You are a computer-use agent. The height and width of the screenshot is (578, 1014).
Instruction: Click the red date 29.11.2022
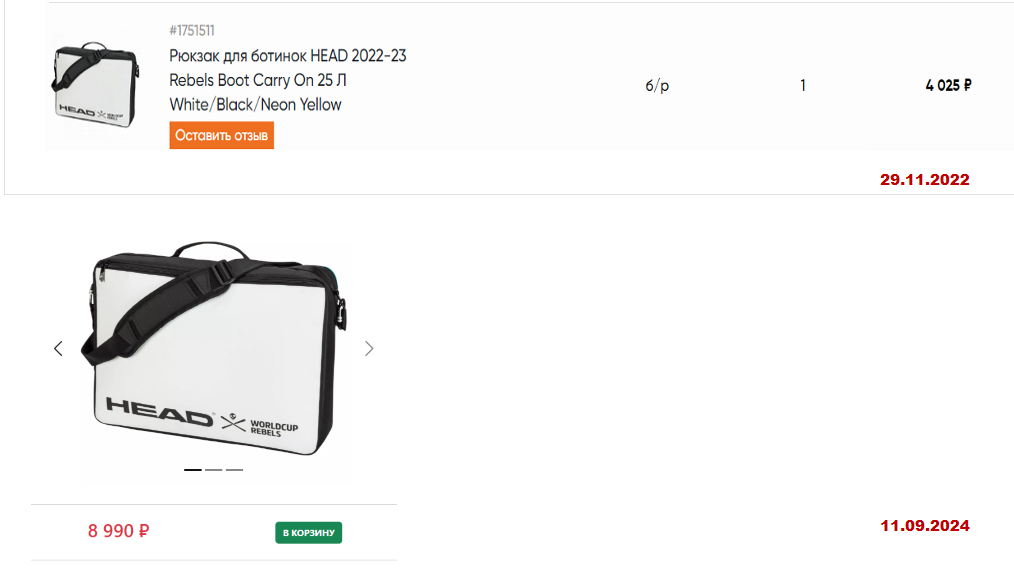[925, 180]
